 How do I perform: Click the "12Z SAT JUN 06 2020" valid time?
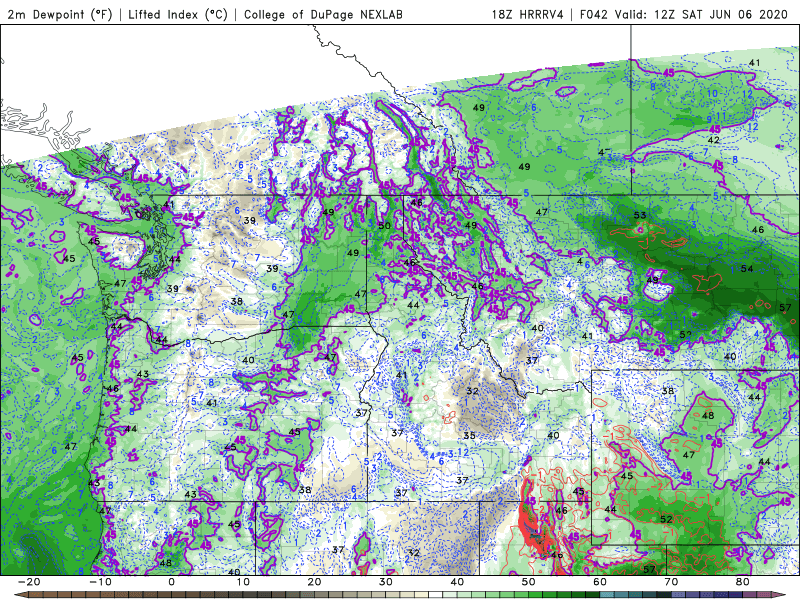coord(721,15)
